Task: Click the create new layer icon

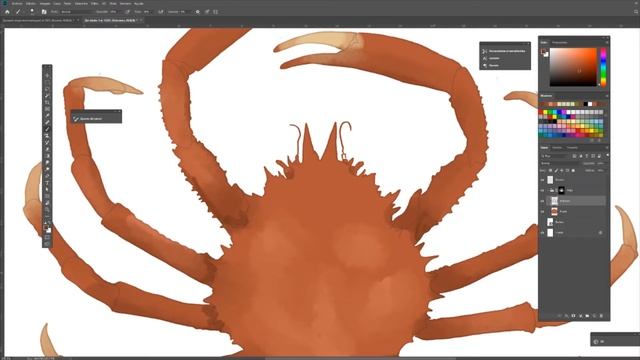Action: (594, 316)
